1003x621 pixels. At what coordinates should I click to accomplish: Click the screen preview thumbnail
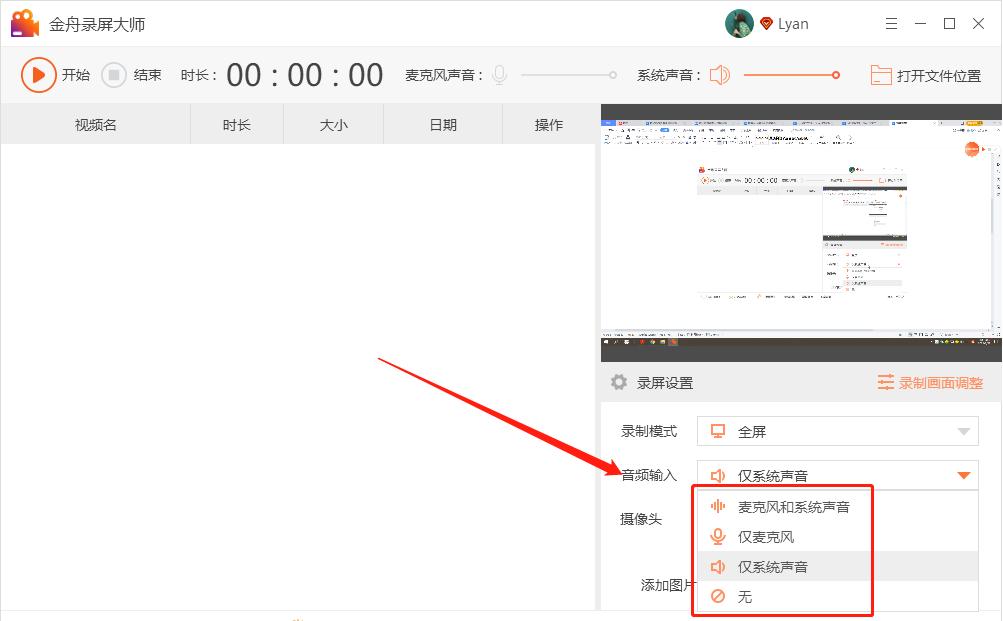tap(800, 228)
